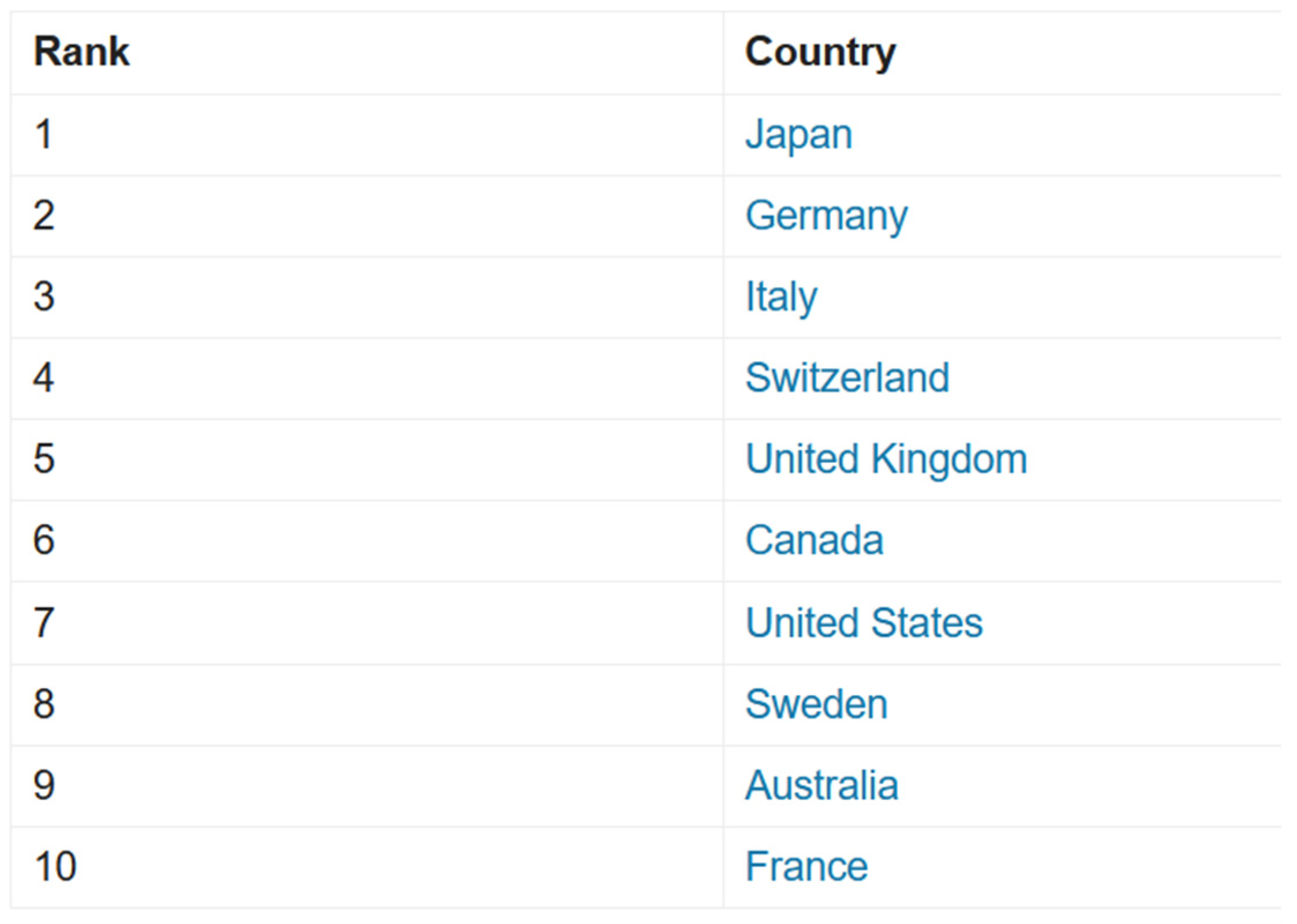Open the Japan country link
Image resolution: width=1297 pixels, height=924 pixels.
[798, 134]
